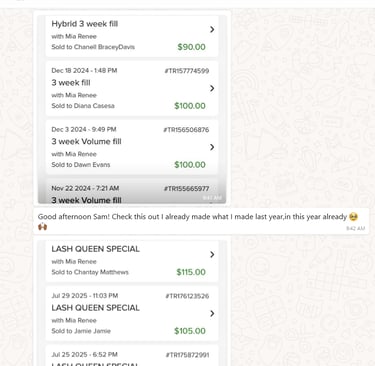
Task: Open the second screenshot with Lash Queen Special
Action: click(x=132, y=302)
